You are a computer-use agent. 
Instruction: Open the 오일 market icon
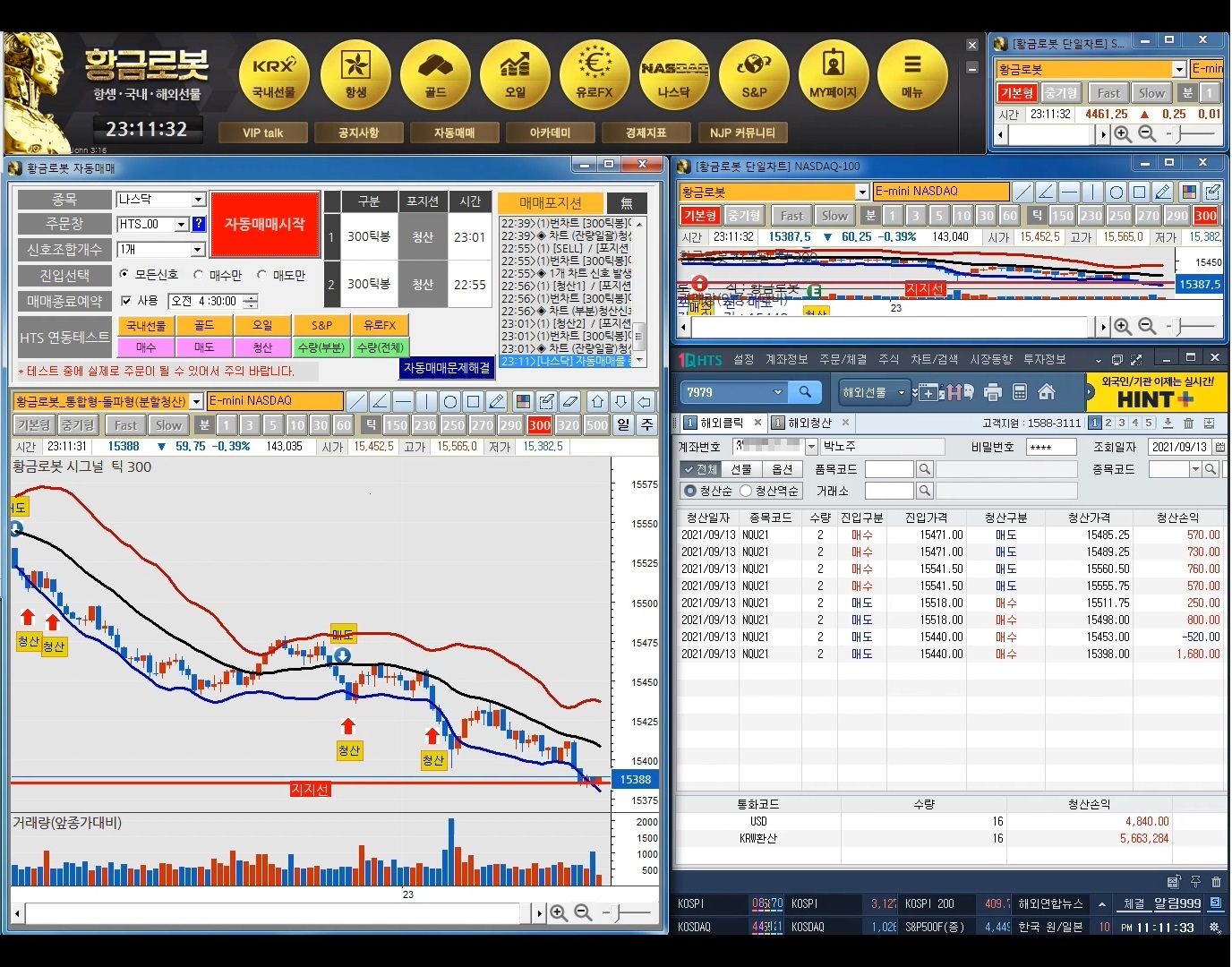pyautogui.click(x=515, y=73)
